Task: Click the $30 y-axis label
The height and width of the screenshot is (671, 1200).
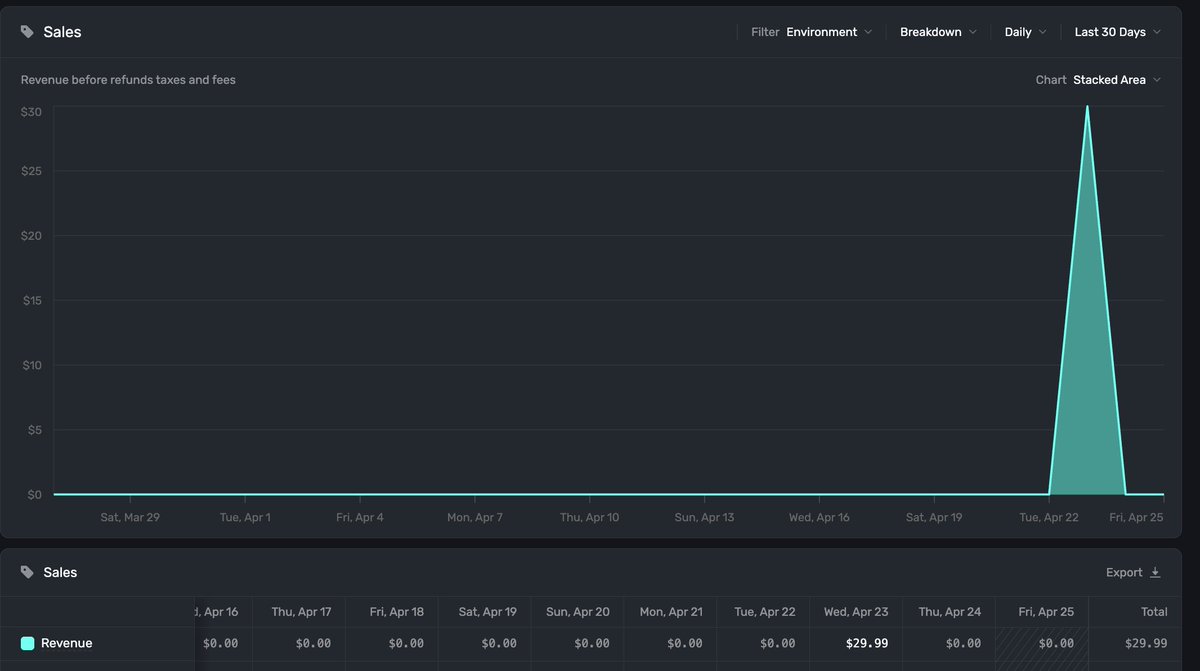Action: (x=31, y=112)
